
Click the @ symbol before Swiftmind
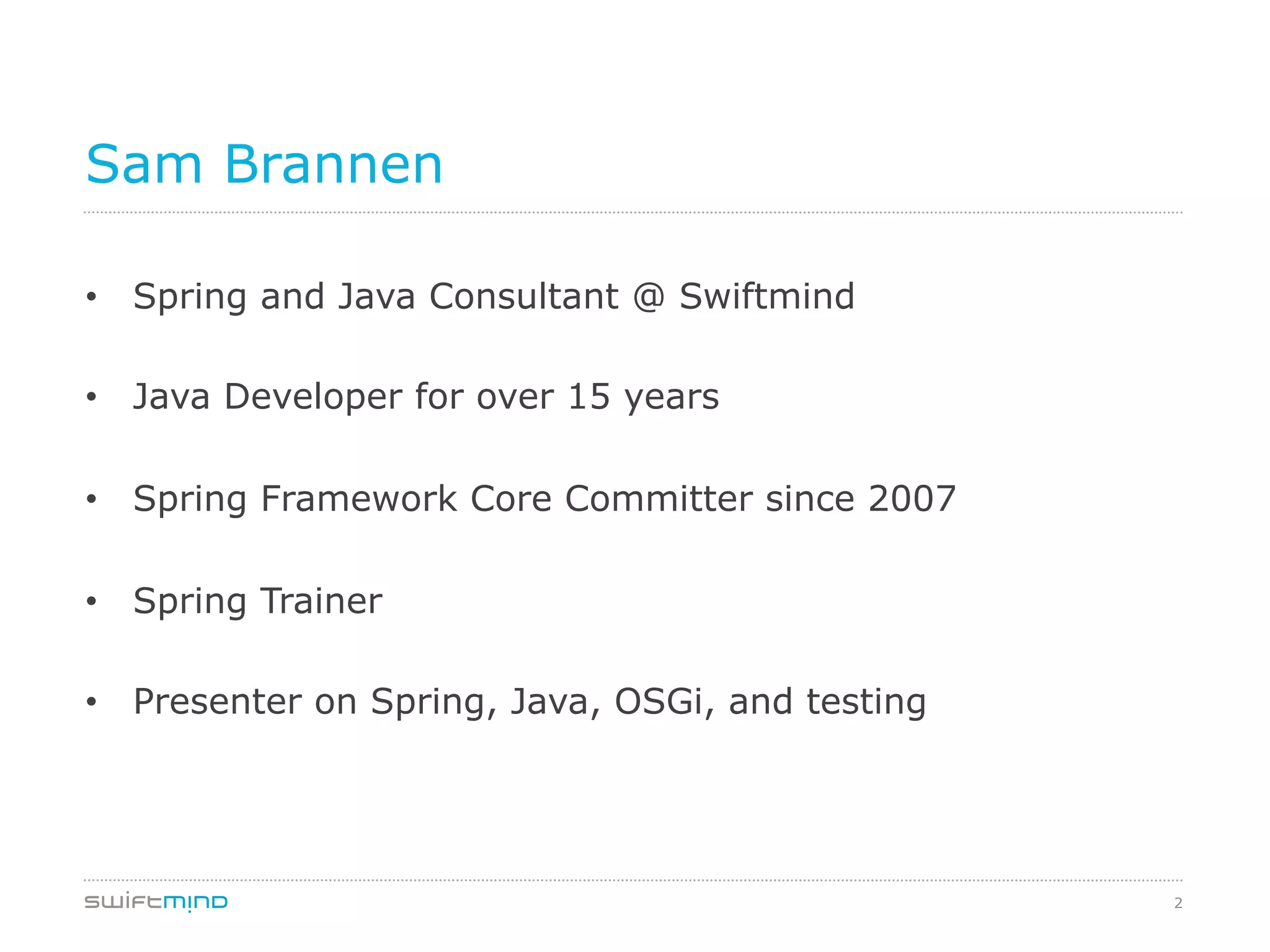pyautogui.click(x=649, y=297)
